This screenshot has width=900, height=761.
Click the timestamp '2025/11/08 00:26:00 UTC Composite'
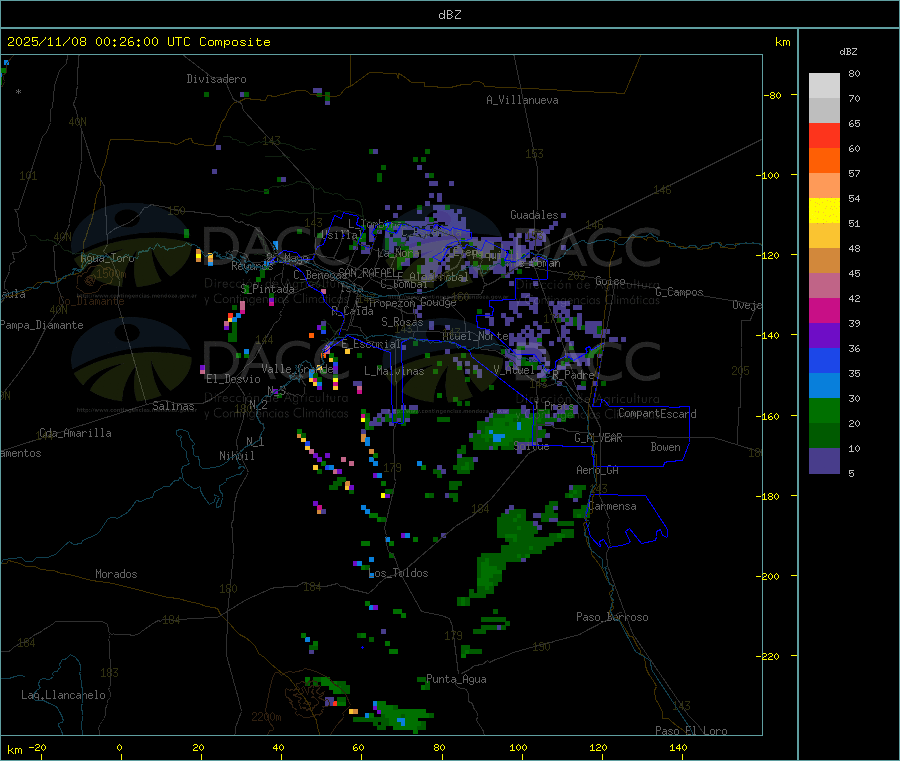[138, 42]
